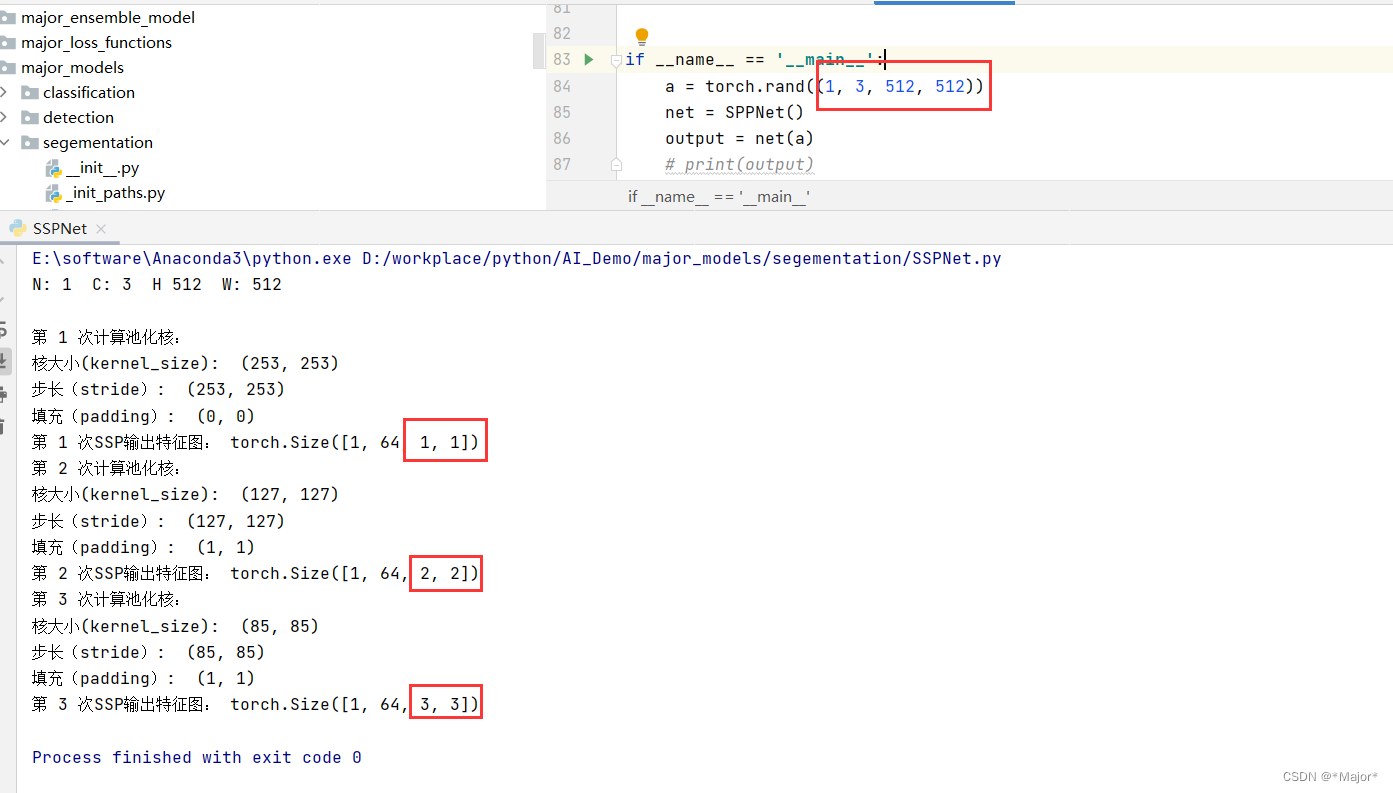The image size is (1393, 793).
Task: Run the script via the green gutter arrow
Action: (589, 60)
